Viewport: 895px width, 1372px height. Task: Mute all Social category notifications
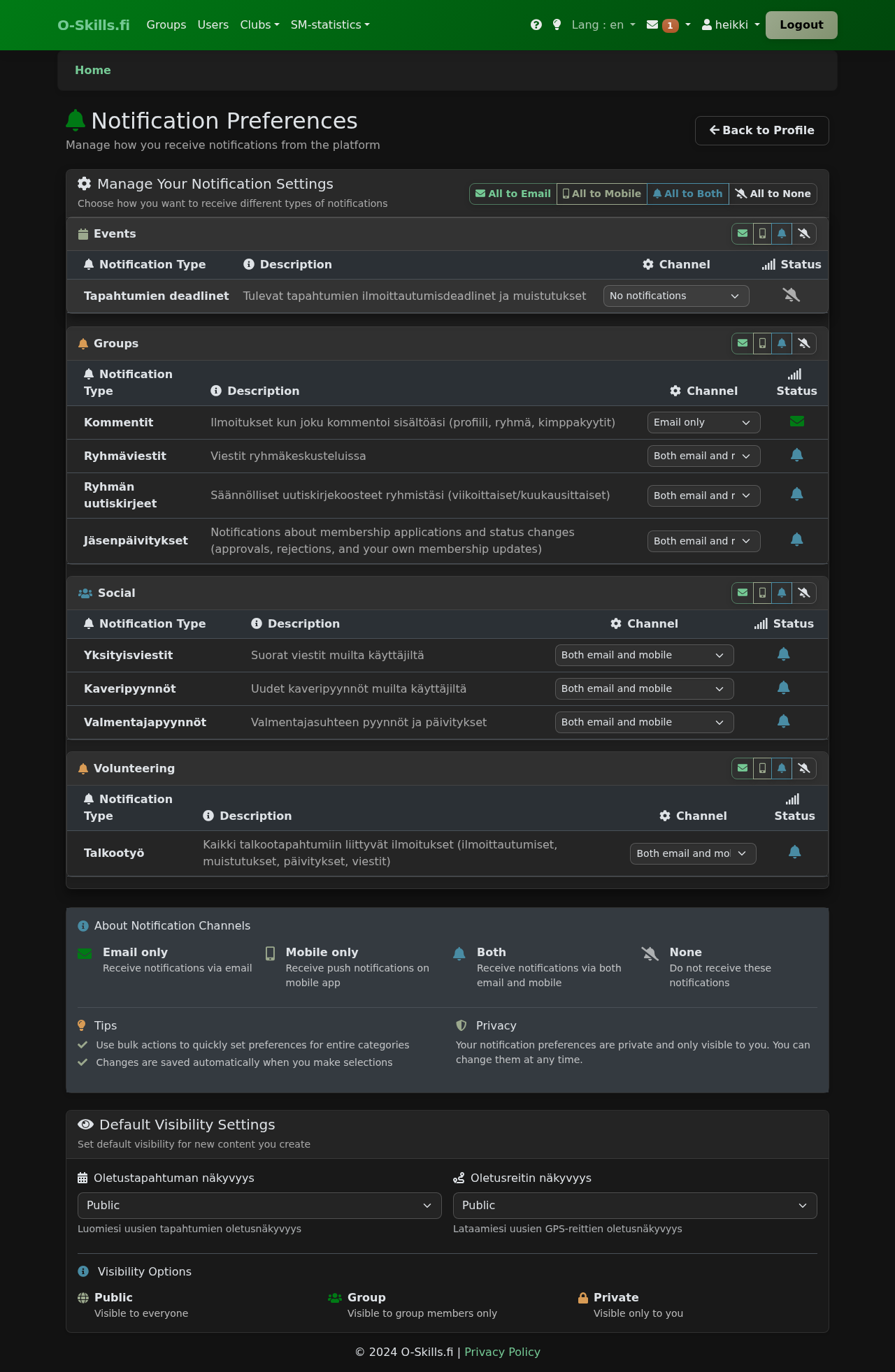(x=804, y=593)
